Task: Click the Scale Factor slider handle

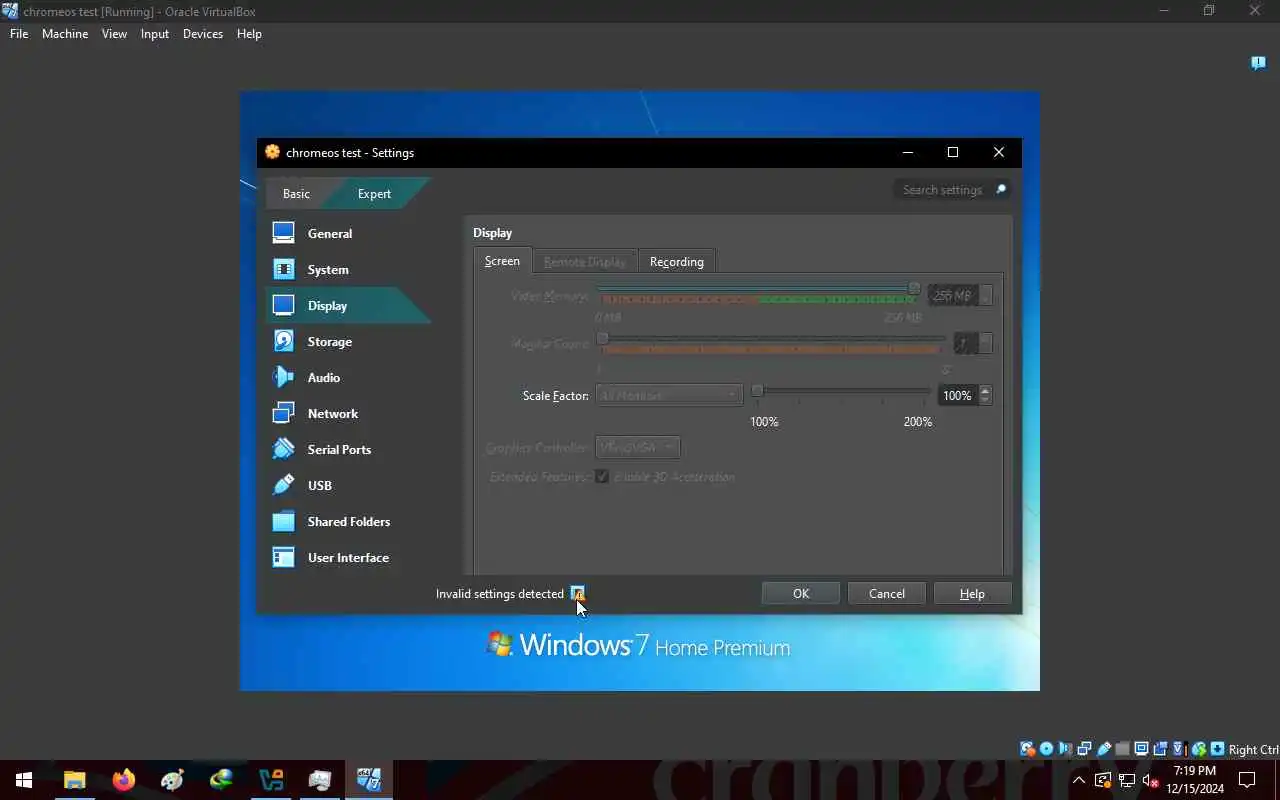Action: pos(757,391)
